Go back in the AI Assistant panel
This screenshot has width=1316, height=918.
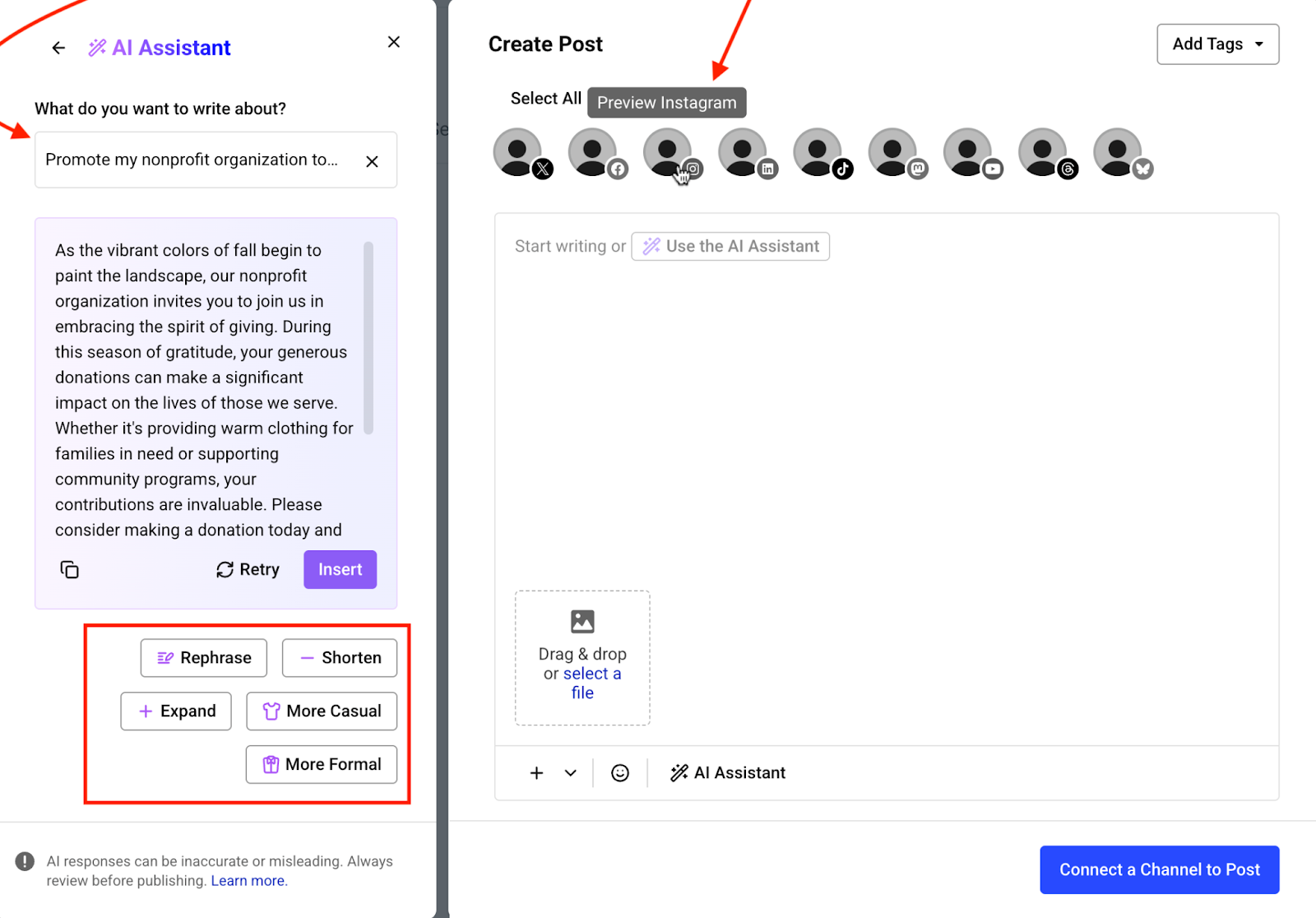tap(58, 47)
